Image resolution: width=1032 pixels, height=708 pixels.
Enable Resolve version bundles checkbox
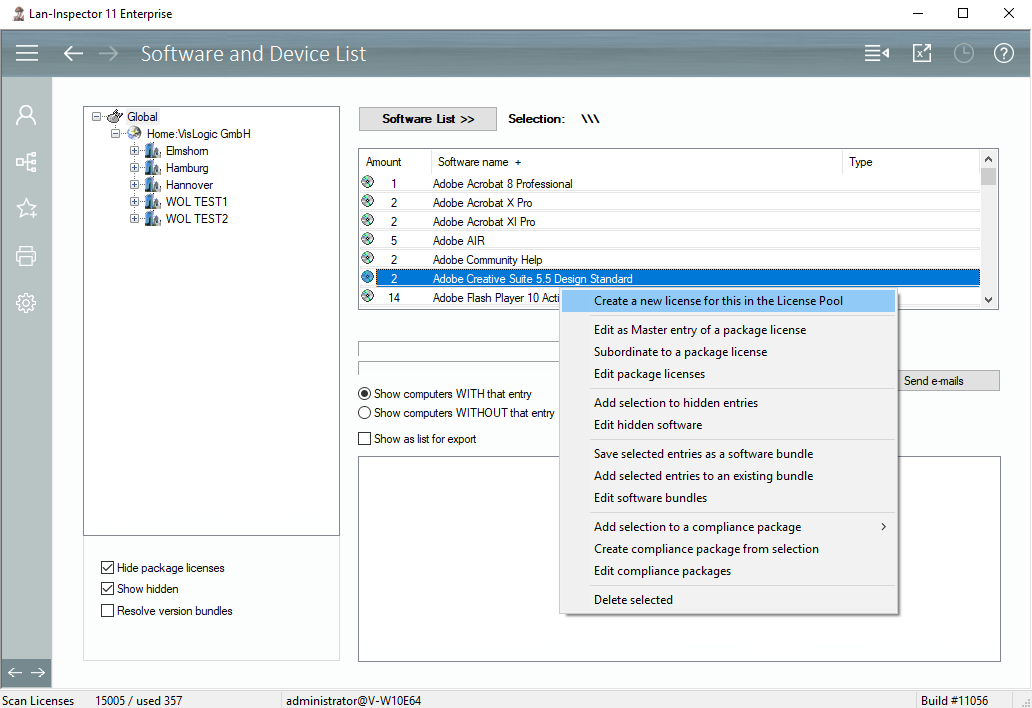(108, 611)
